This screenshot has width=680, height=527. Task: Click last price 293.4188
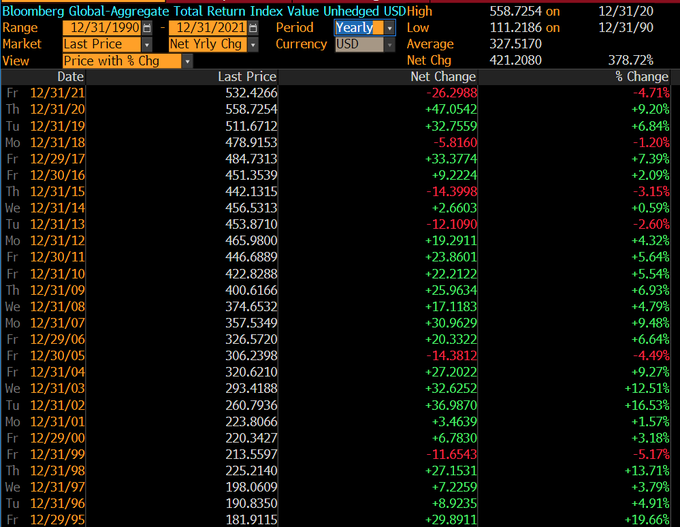tap(251, 388)
